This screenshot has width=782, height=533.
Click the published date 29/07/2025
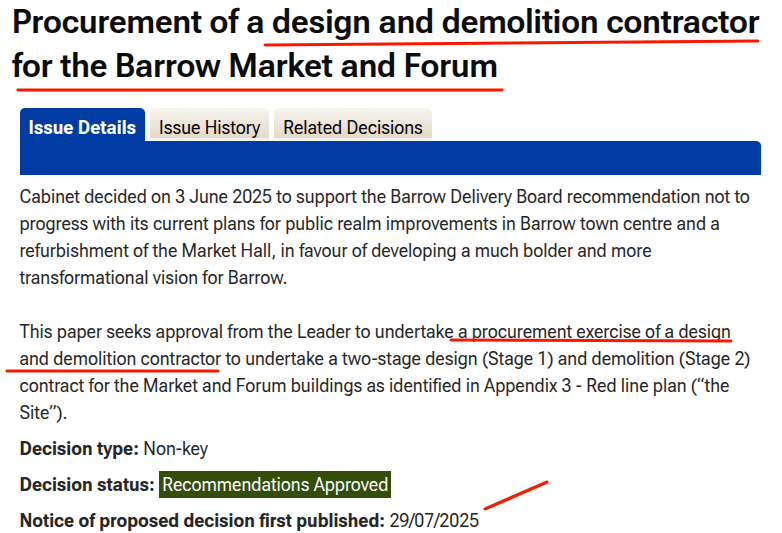434,521
